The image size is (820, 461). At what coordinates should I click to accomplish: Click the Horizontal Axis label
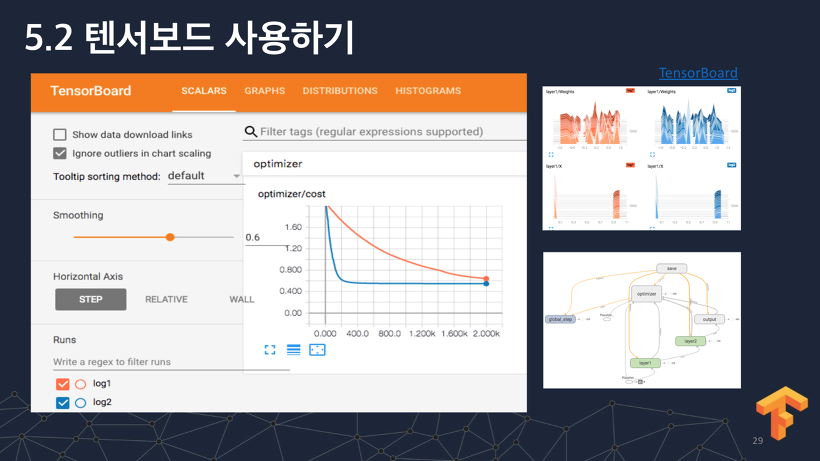pos(88,276)
